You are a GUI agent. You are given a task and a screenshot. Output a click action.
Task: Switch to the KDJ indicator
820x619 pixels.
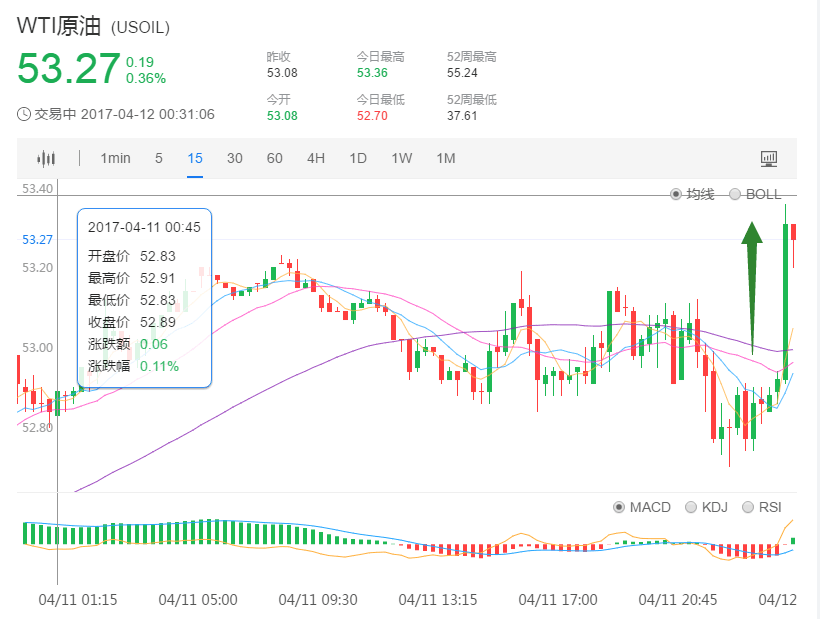(691, 507)
